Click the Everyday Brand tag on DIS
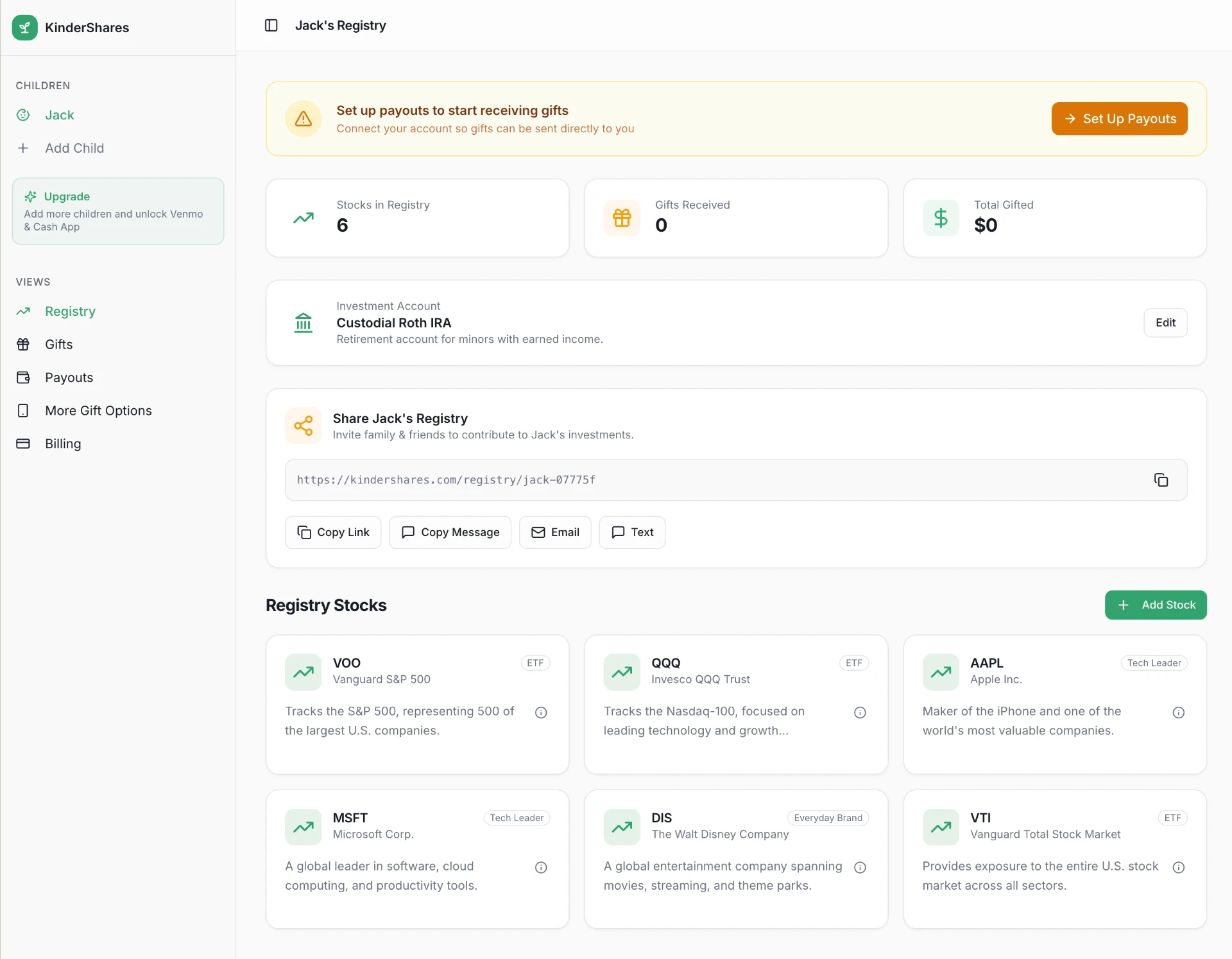 [x=828, y=818]
